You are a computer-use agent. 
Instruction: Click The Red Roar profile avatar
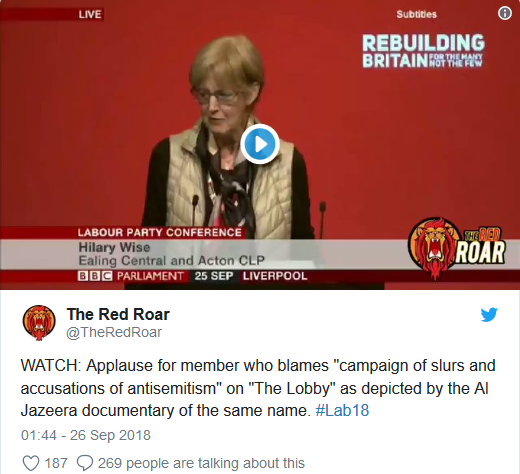pyautogui.click(x=39, y=323)
